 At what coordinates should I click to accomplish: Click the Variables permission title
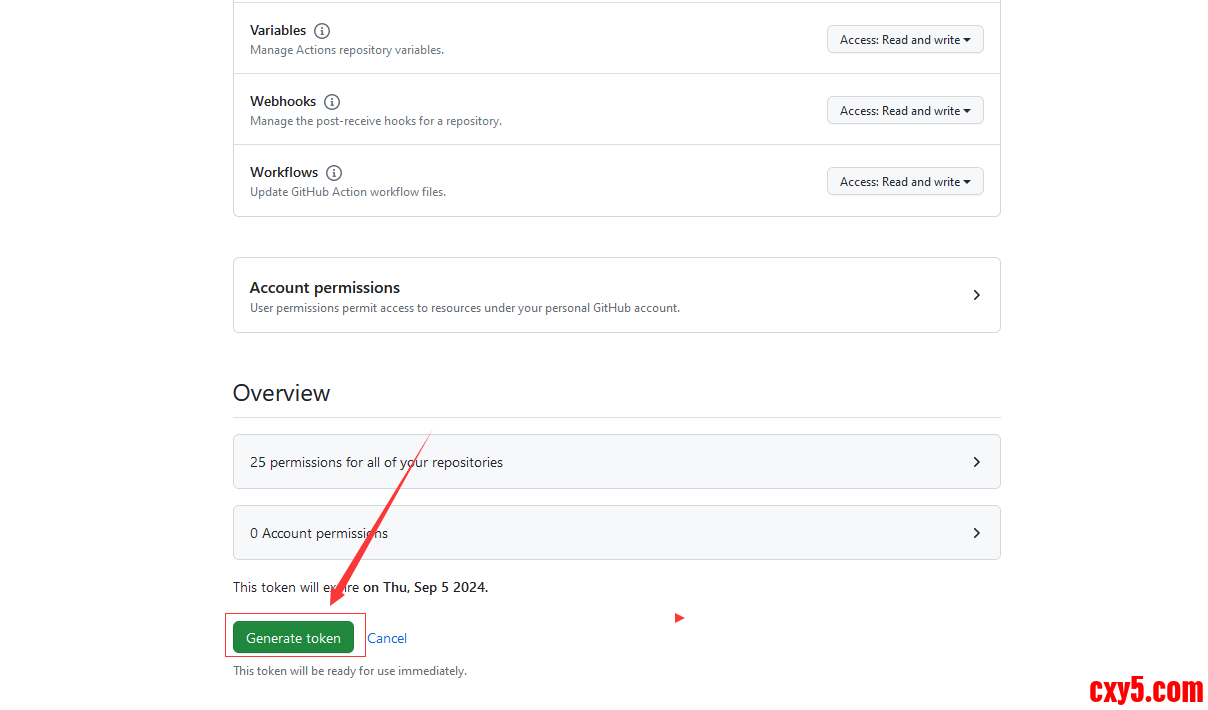point(278,31)
